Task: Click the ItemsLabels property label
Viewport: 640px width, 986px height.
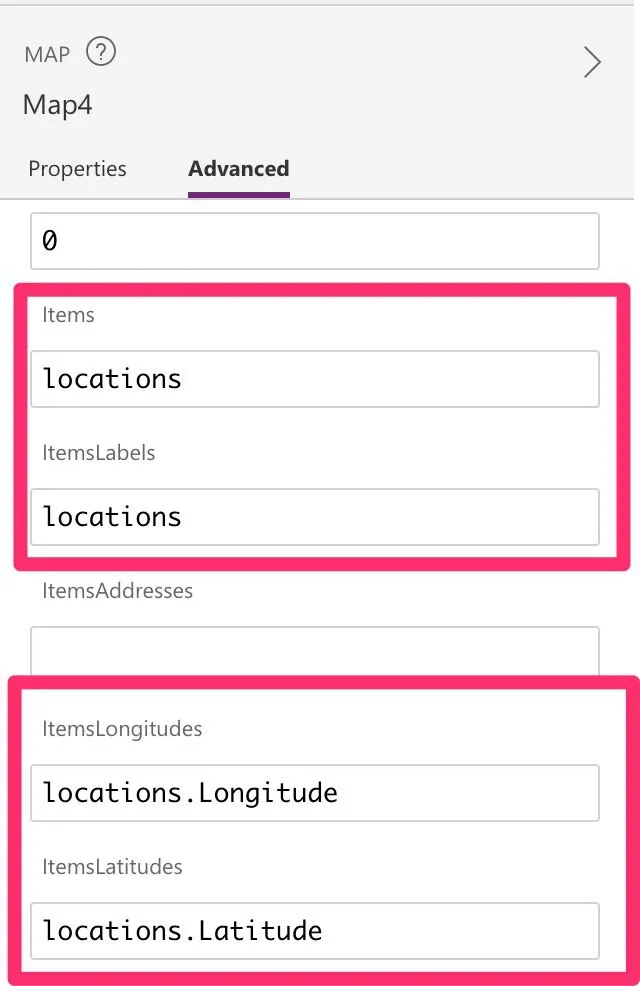Action: pos(99,453)
